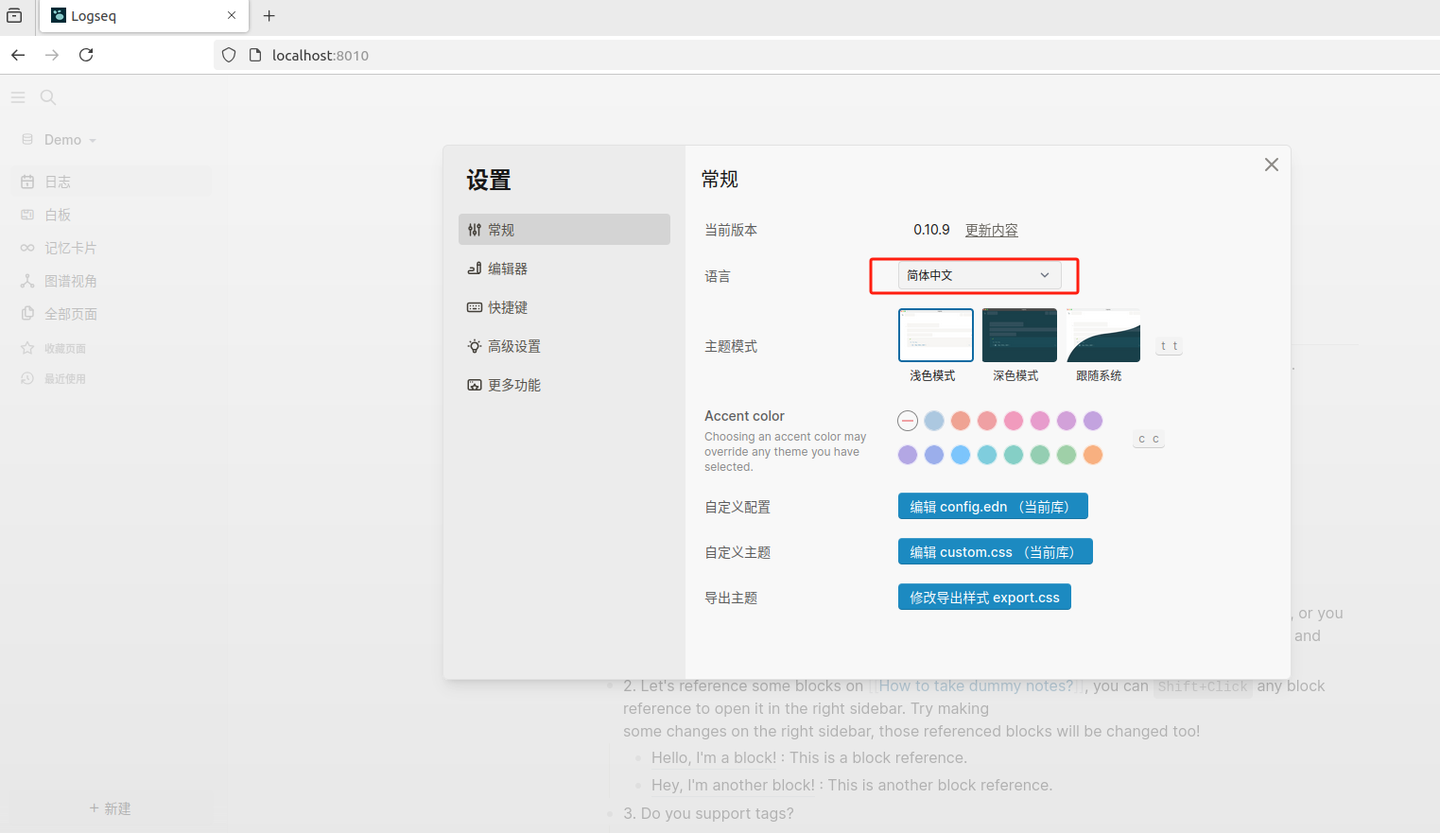Click the search magnifier icon
Screen dimensions: 1440x833
[x=47, y=97]
